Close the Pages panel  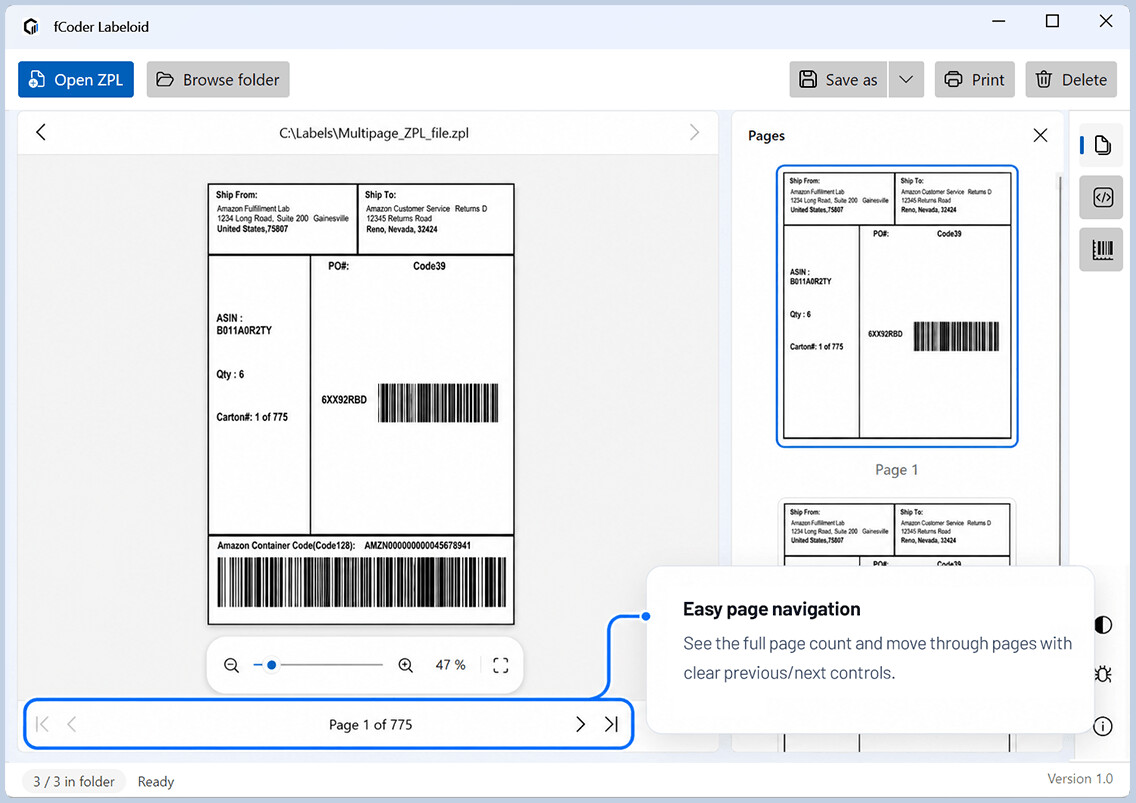point(1040,136)
